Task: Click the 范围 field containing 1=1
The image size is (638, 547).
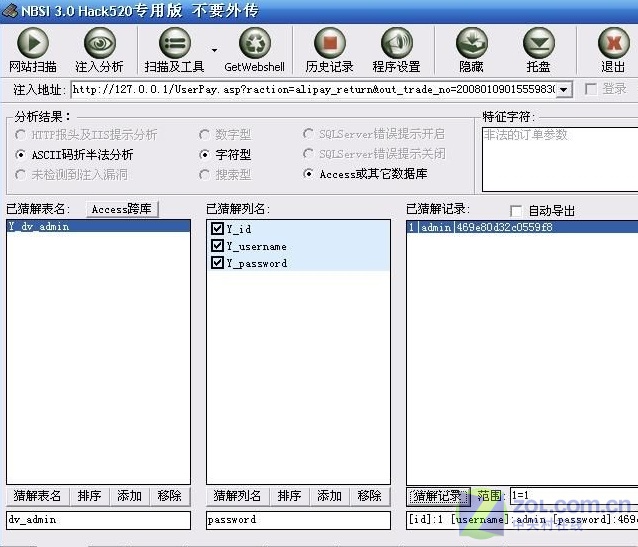Action: tap(574, 496)
